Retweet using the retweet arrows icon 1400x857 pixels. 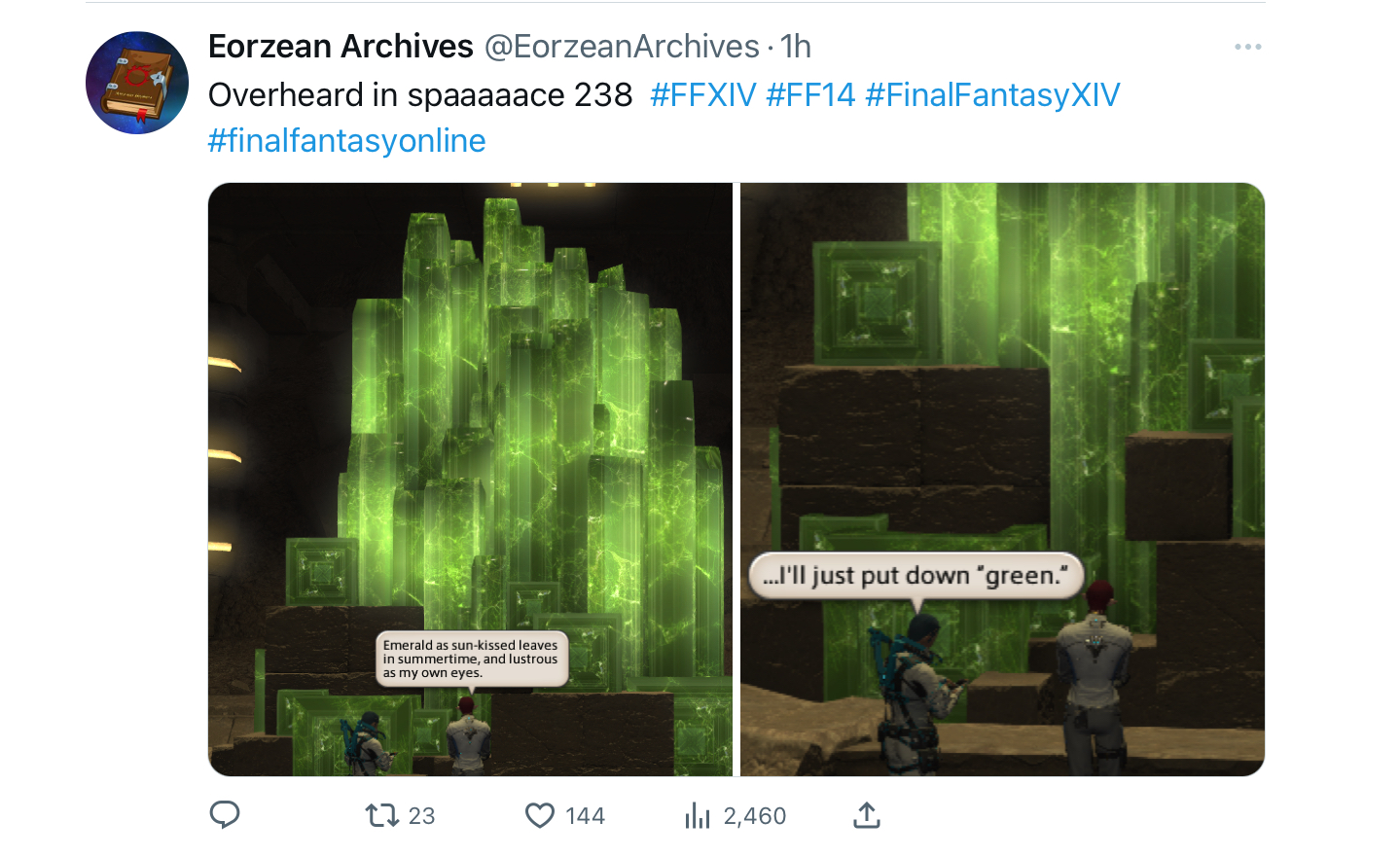click(x=382, y=815)
